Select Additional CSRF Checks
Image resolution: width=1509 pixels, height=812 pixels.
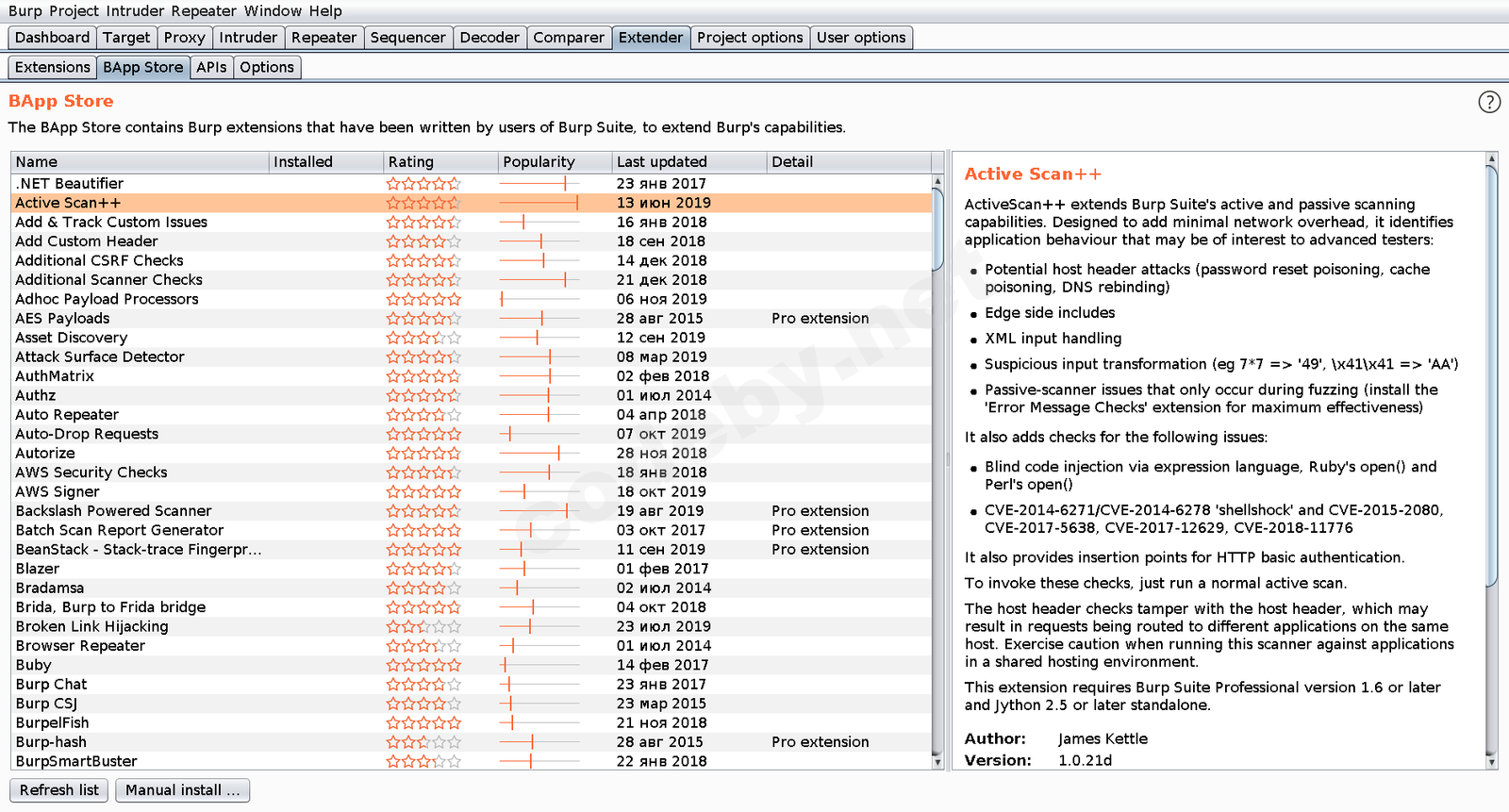tap(472, 260)
